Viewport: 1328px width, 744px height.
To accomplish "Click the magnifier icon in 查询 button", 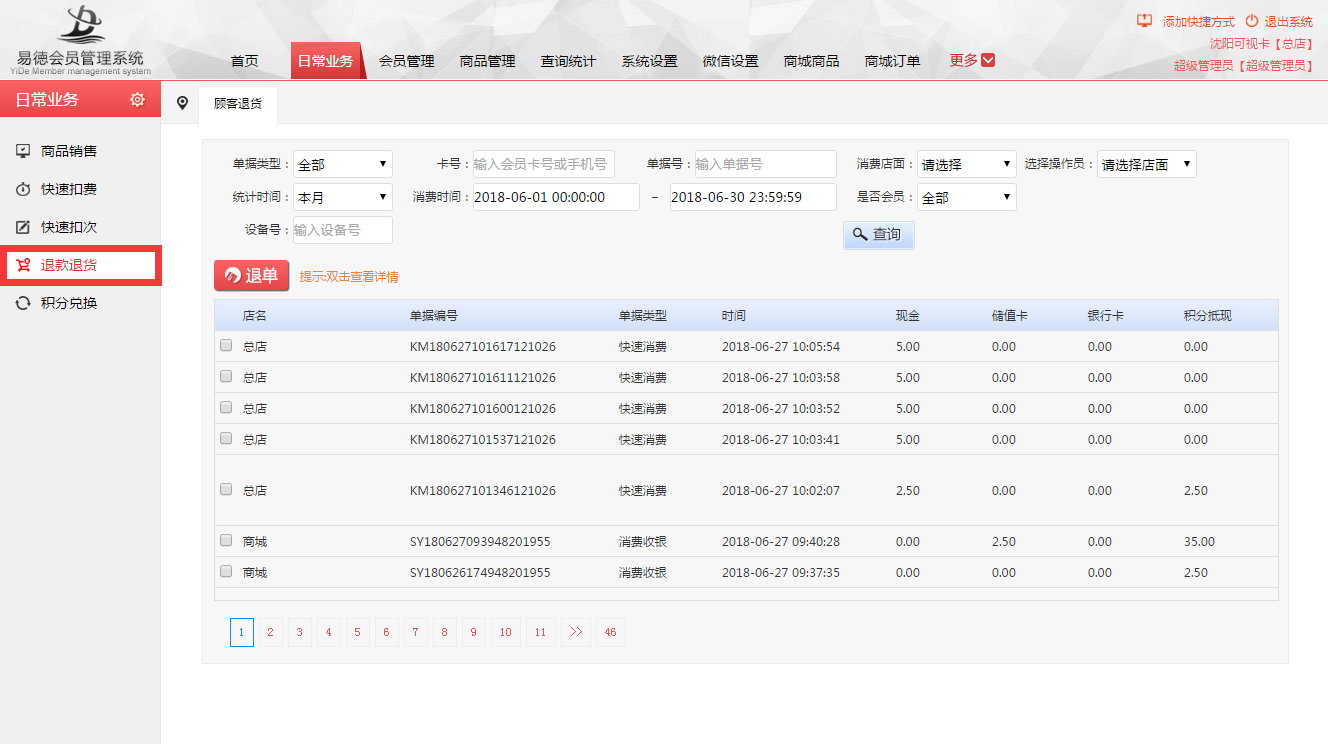I will (860, 234).
